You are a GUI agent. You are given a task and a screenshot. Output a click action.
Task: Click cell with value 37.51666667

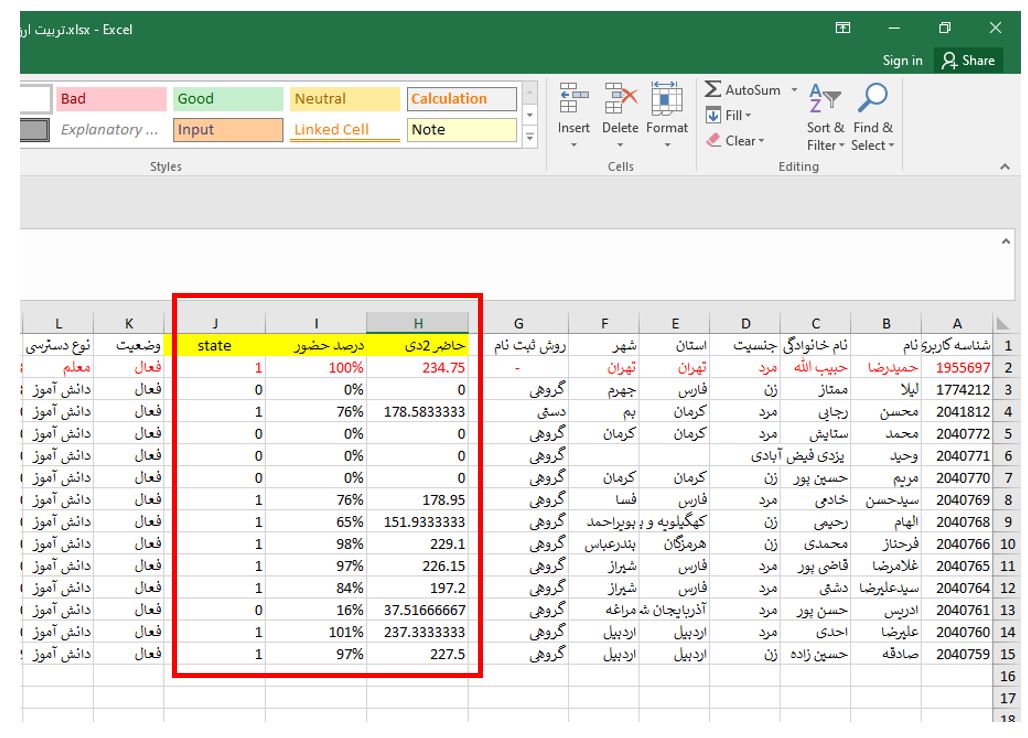click(418, 610)
